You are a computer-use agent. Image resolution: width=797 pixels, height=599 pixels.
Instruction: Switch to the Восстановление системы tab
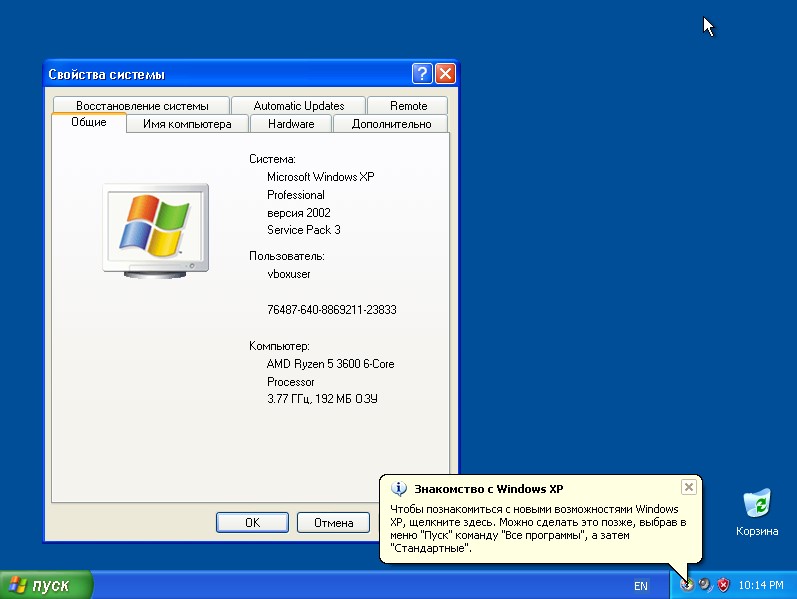pyautogui.click(x=142, y=106)
